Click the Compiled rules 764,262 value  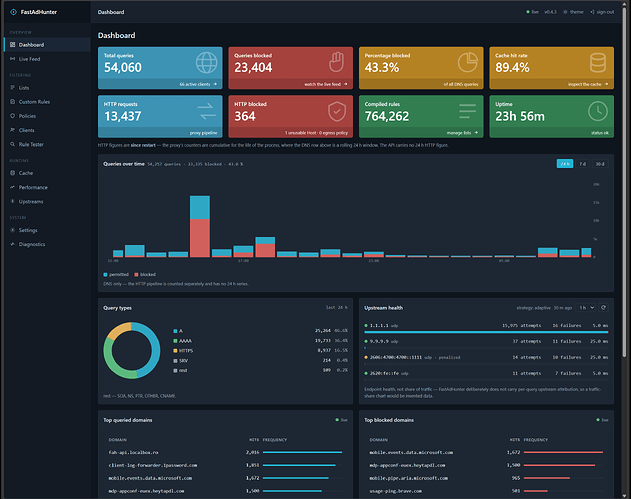(x=387, y=116)
